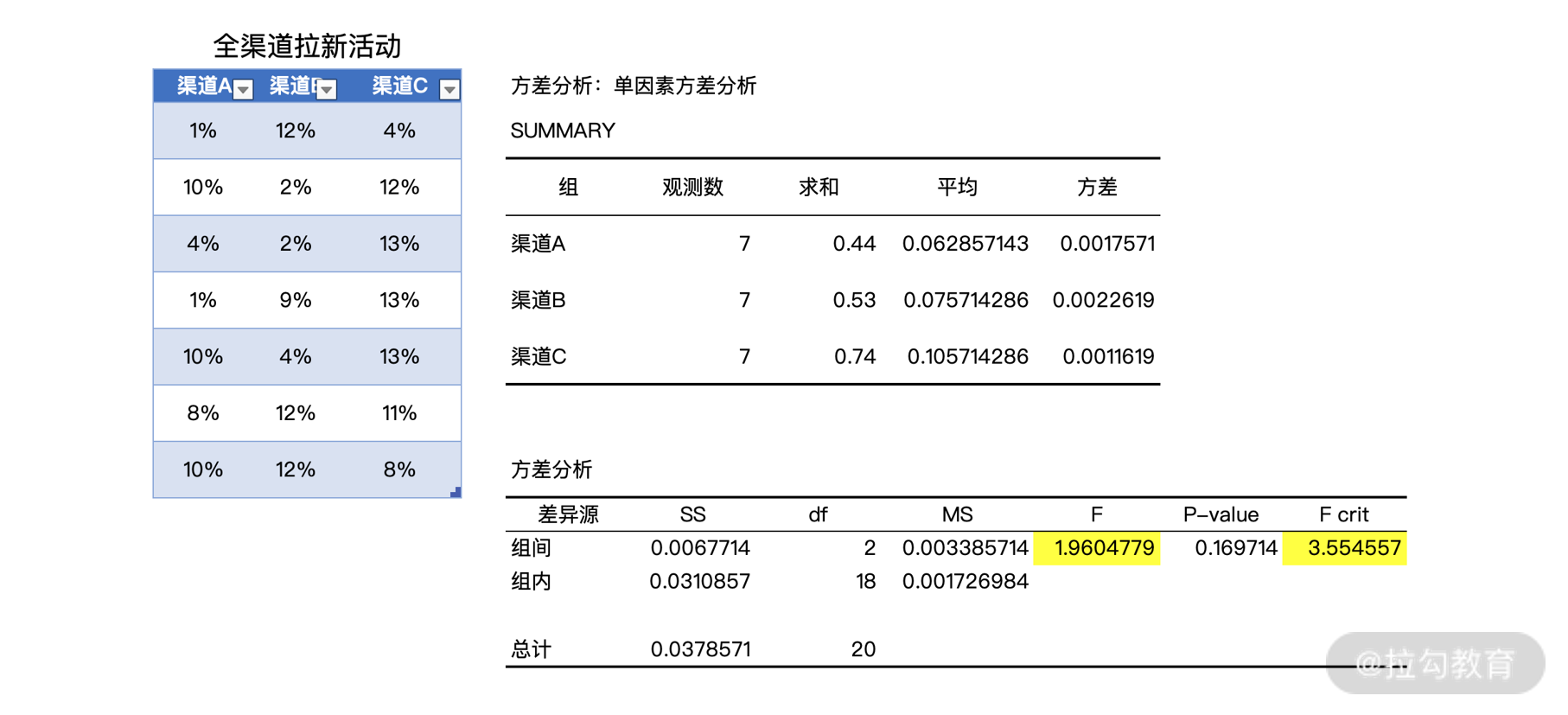Open the 渠道C column filter dropdown

tap(449, 89)
